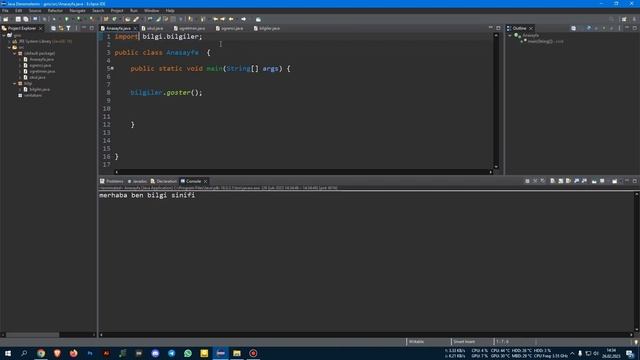The image size is (640, 360).
Task: Clear the console with Clear Console icon
Action: point(553,181)
